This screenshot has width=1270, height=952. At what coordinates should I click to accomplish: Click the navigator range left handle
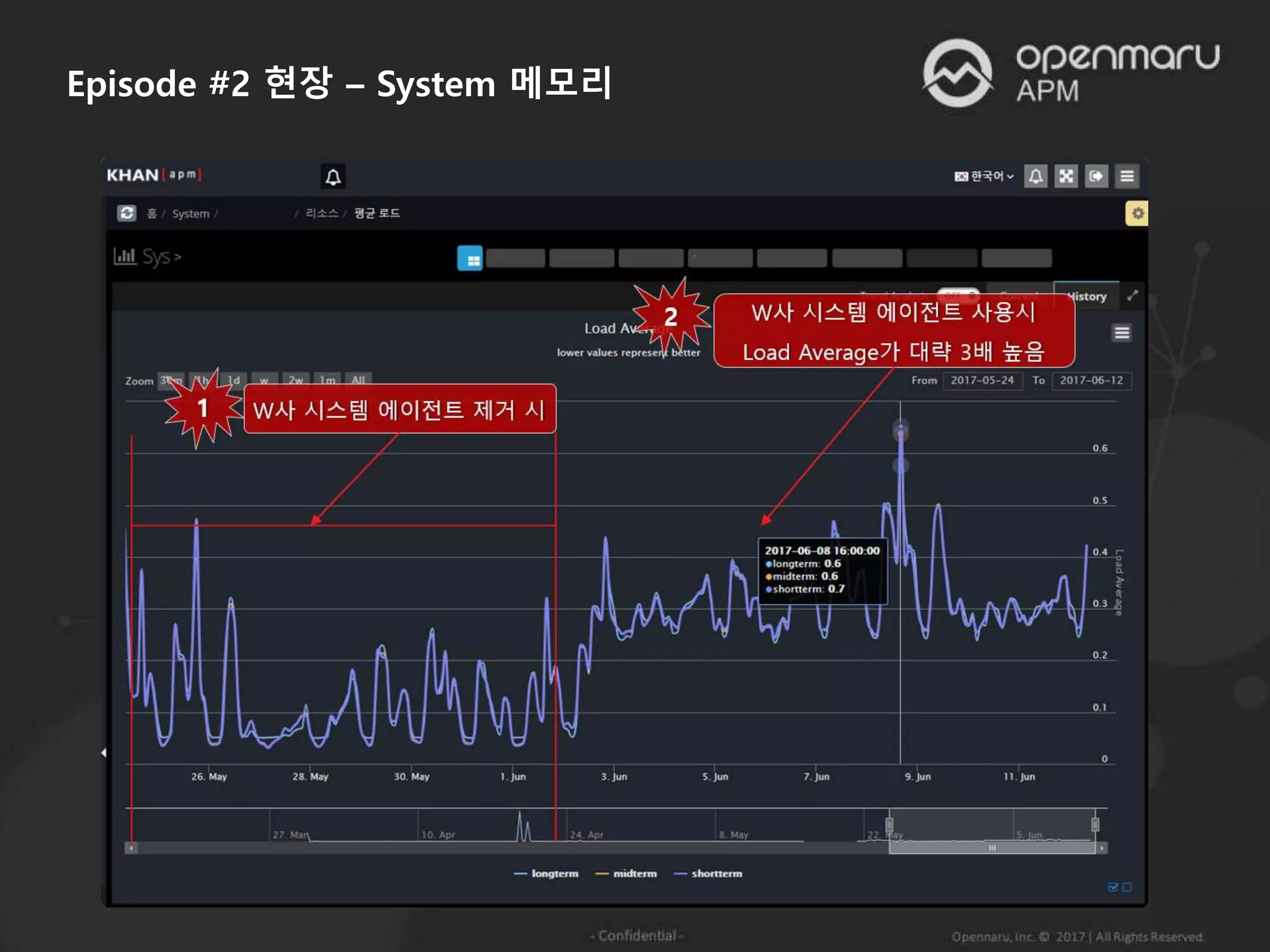[x=889, y=824]
